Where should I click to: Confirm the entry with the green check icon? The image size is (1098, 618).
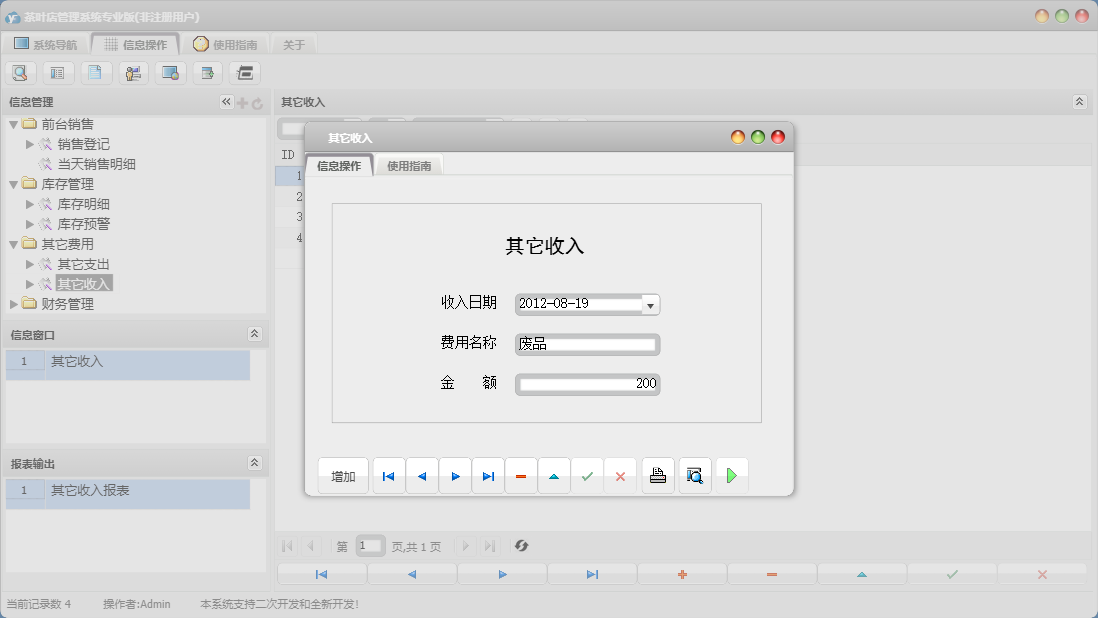(588, 476)
